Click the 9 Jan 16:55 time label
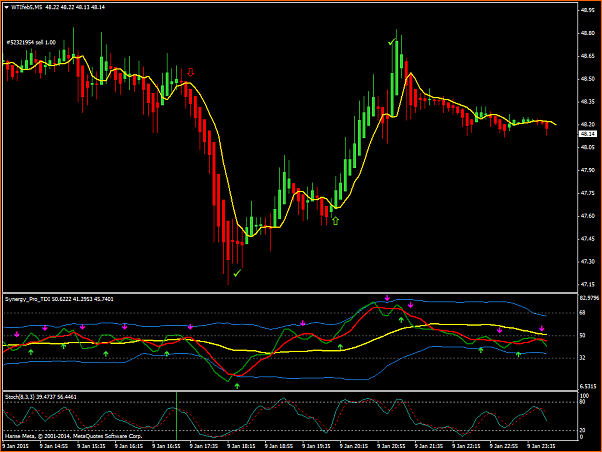The height and width of the screenshot is (452, 602). pyautogui.click(x=166, y=446)
